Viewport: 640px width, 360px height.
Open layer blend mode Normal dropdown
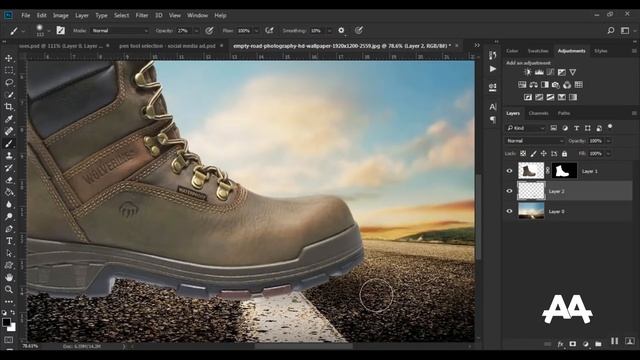(x=535, y=141)
